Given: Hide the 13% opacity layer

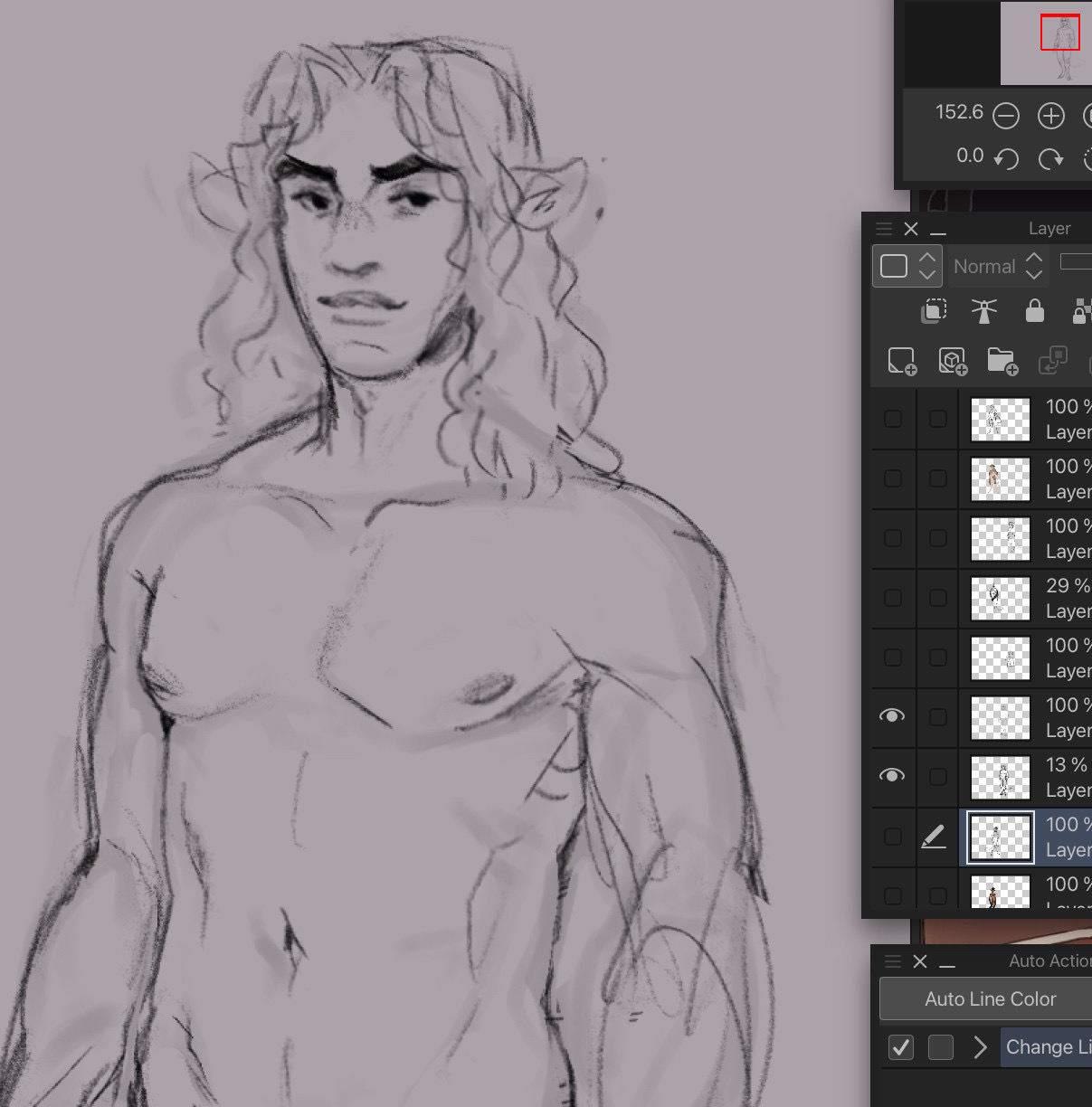Looking at the screenshot, I should pos(892,776).
